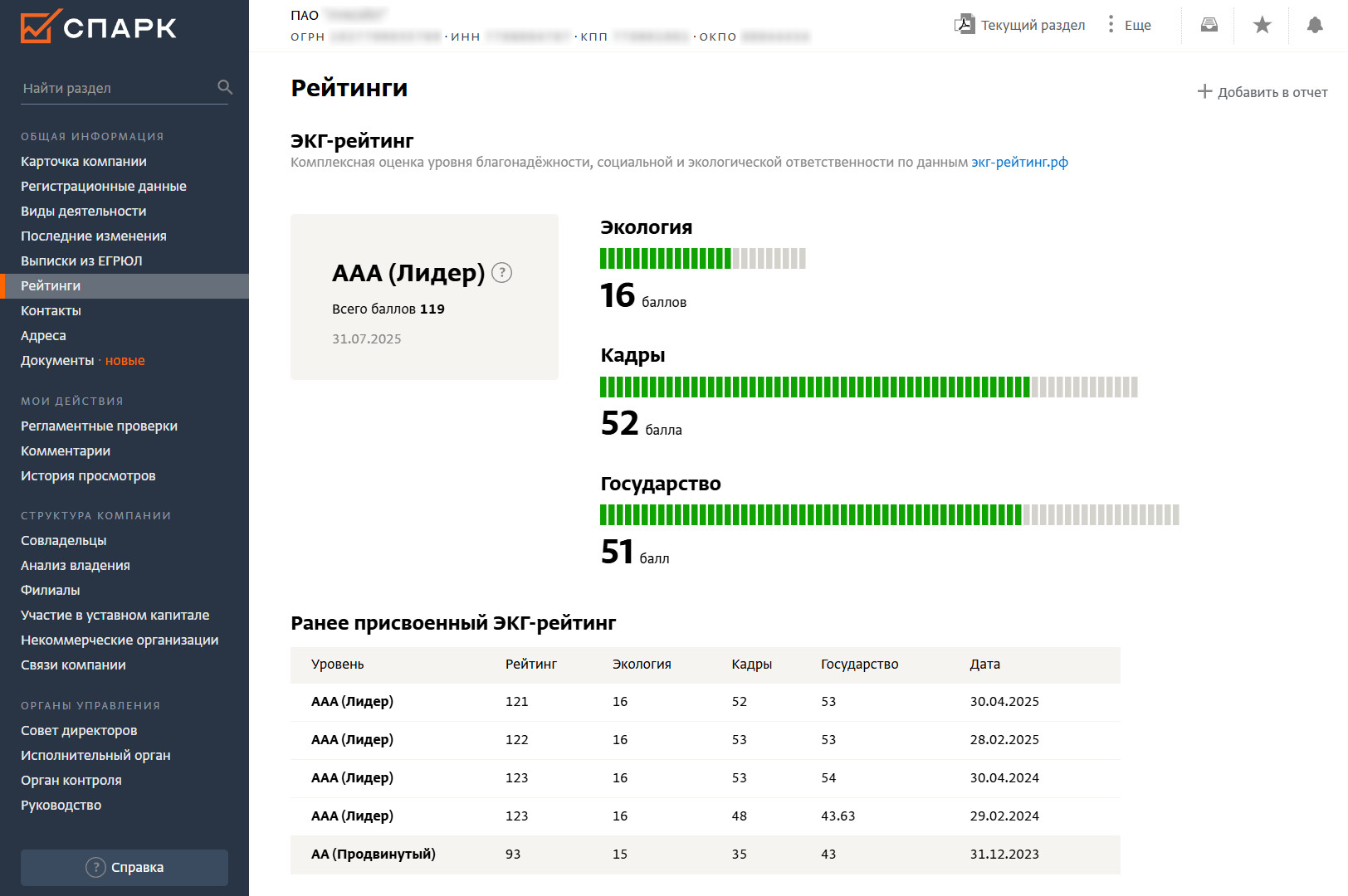Open the Справка help button
Screen dimensions: 1348x896
pyautogui.click(x=125, y=867)
